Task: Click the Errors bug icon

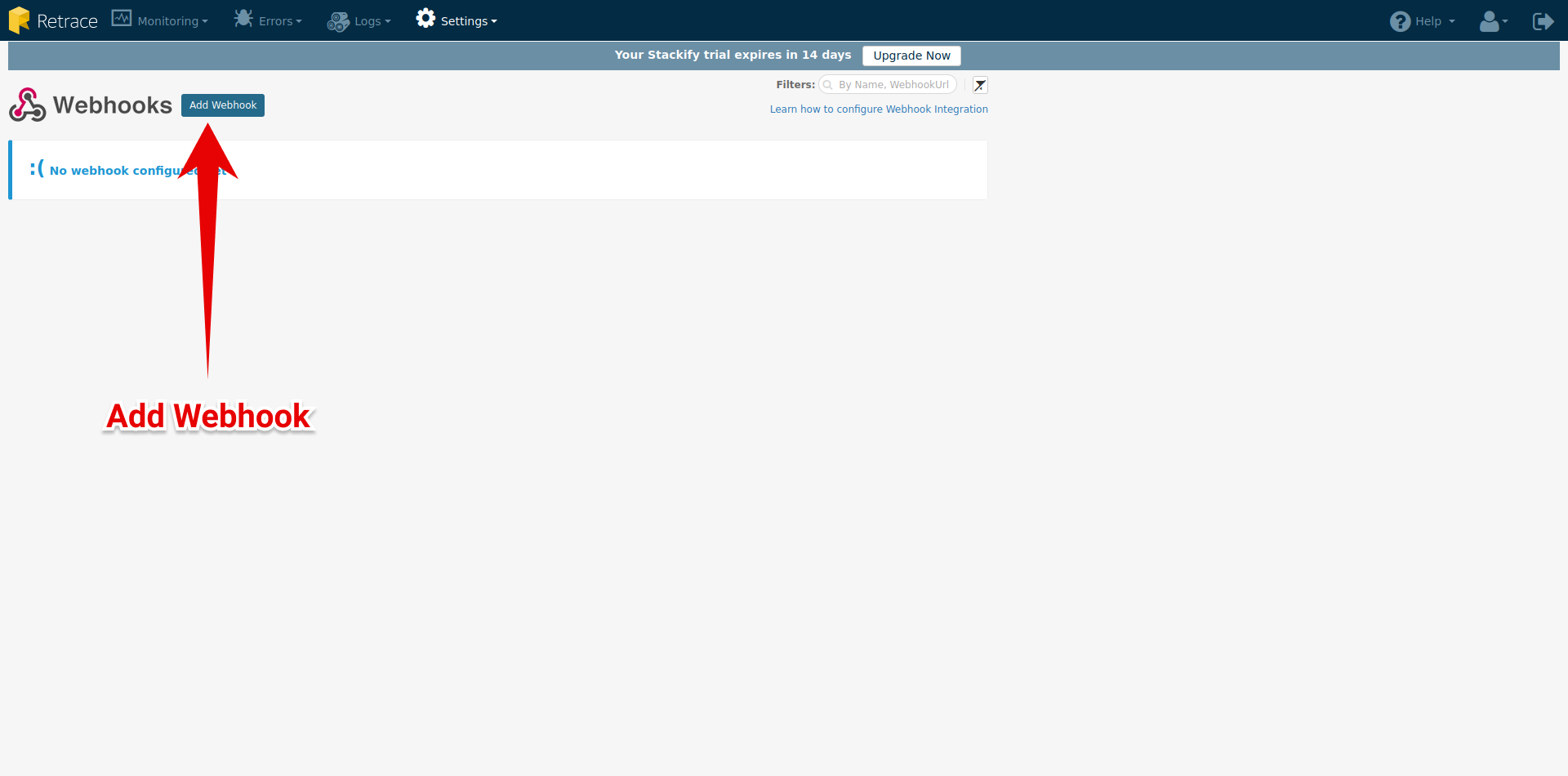Action: click(x=243, y=18)
